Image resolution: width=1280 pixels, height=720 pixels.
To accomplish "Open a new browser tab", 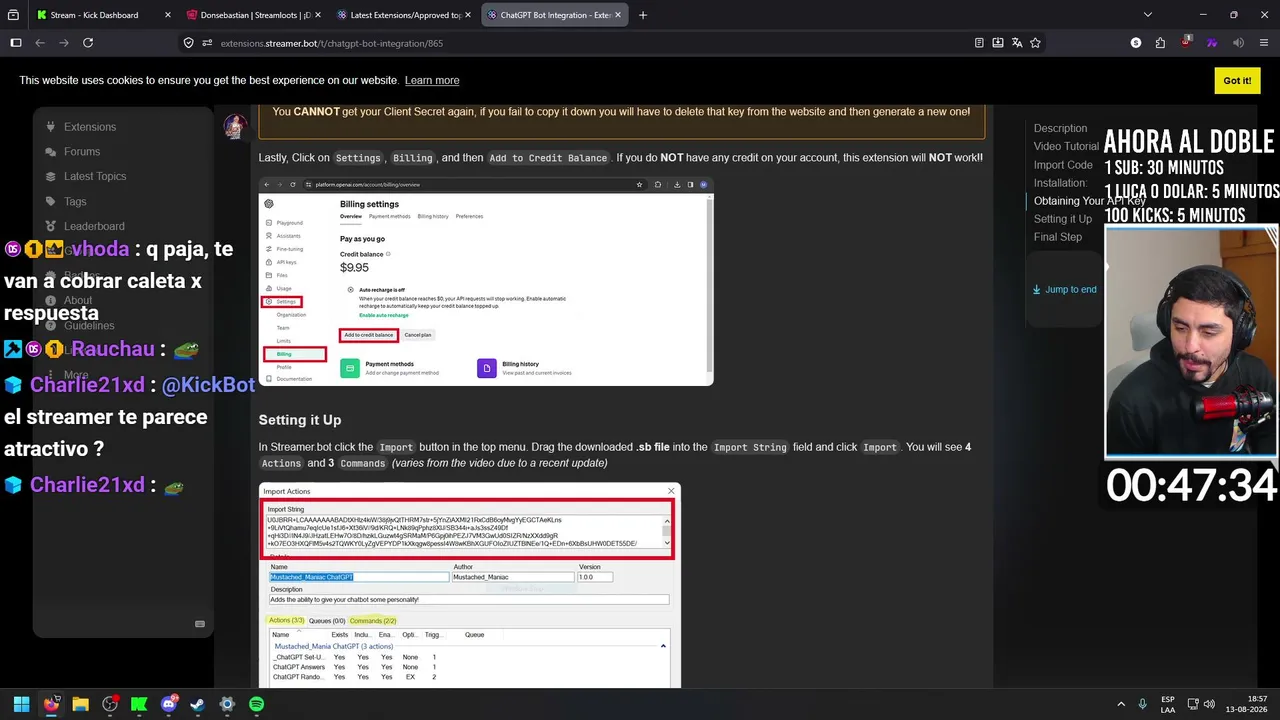I will click(x=643, y=15).
